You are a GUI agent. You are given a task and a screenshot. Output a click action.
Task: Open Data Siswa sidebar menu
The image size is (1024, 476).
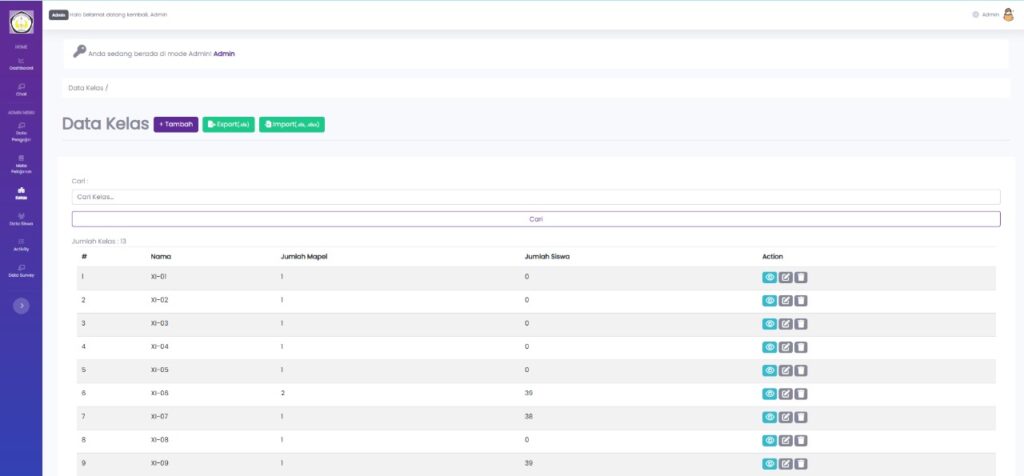coord(21,220)
